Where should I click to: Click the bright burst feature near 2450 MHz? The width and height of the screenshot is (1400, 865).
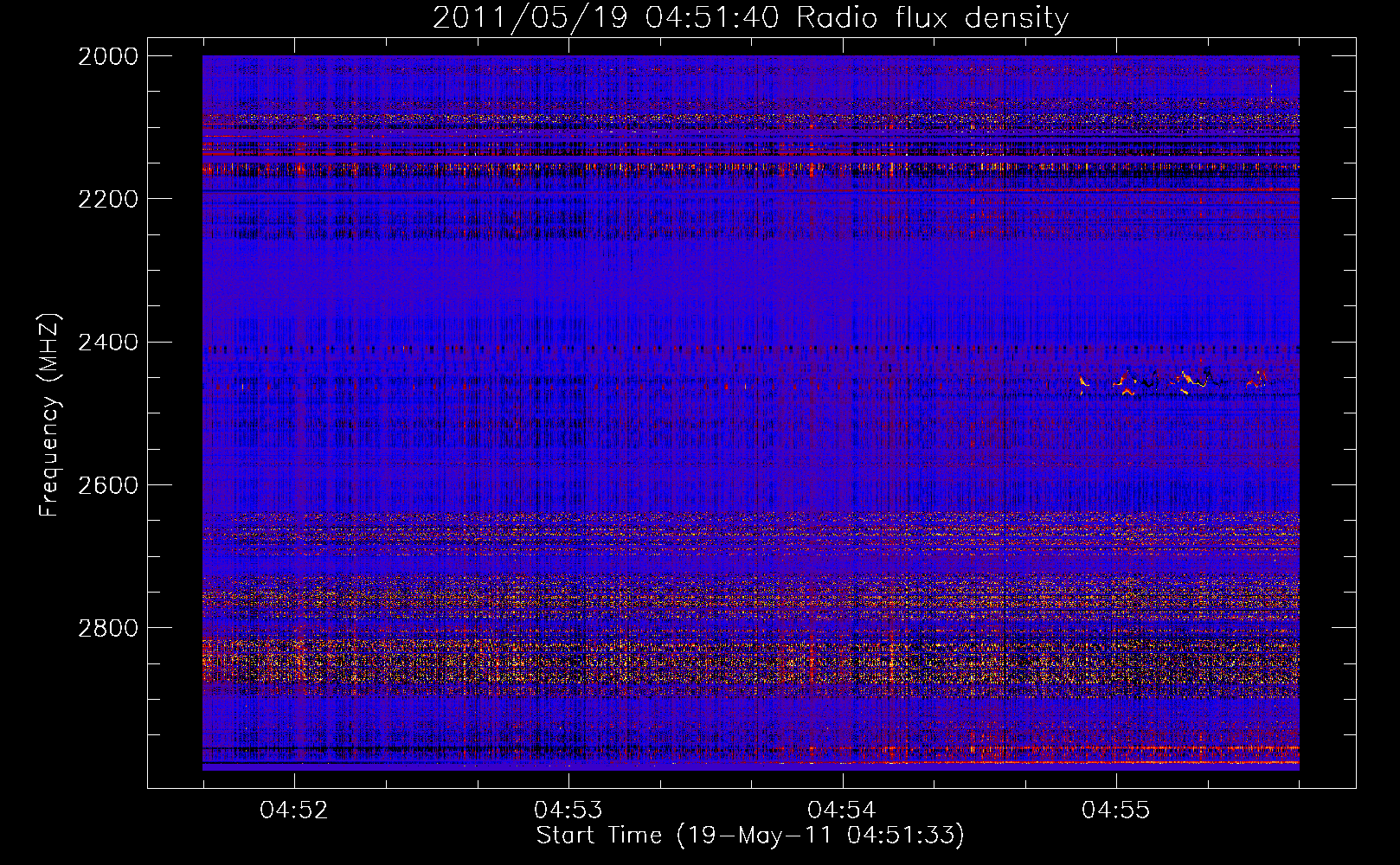point(1174,381)
